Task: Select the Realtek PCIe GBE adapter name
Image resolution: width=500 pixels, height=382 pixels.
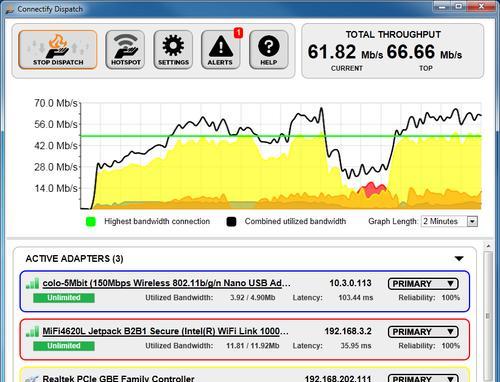Action: click(118, 378)
